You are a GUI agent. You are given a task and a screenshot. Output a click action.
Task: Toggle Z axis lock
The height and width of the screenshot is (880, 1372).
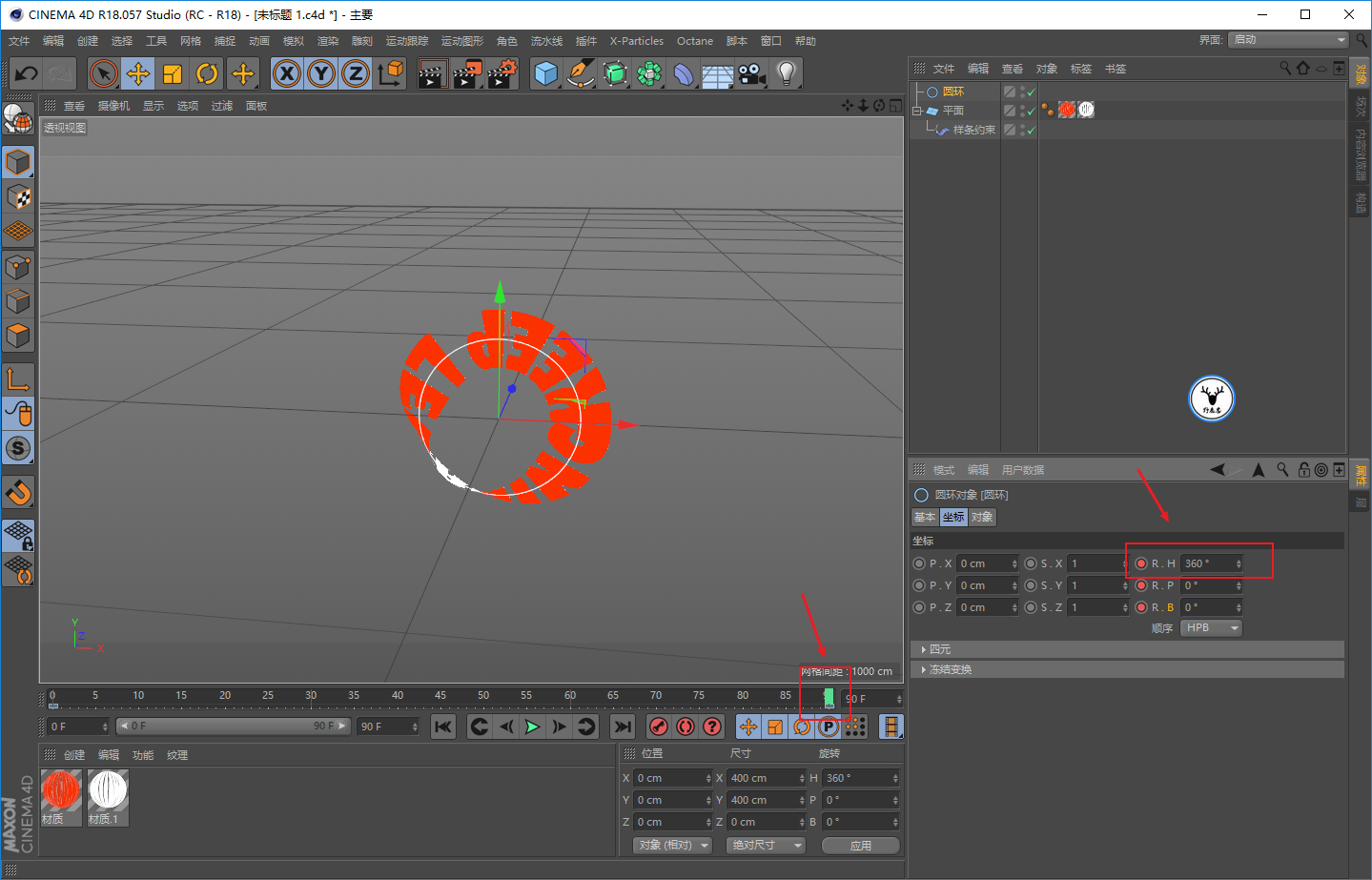356,73
